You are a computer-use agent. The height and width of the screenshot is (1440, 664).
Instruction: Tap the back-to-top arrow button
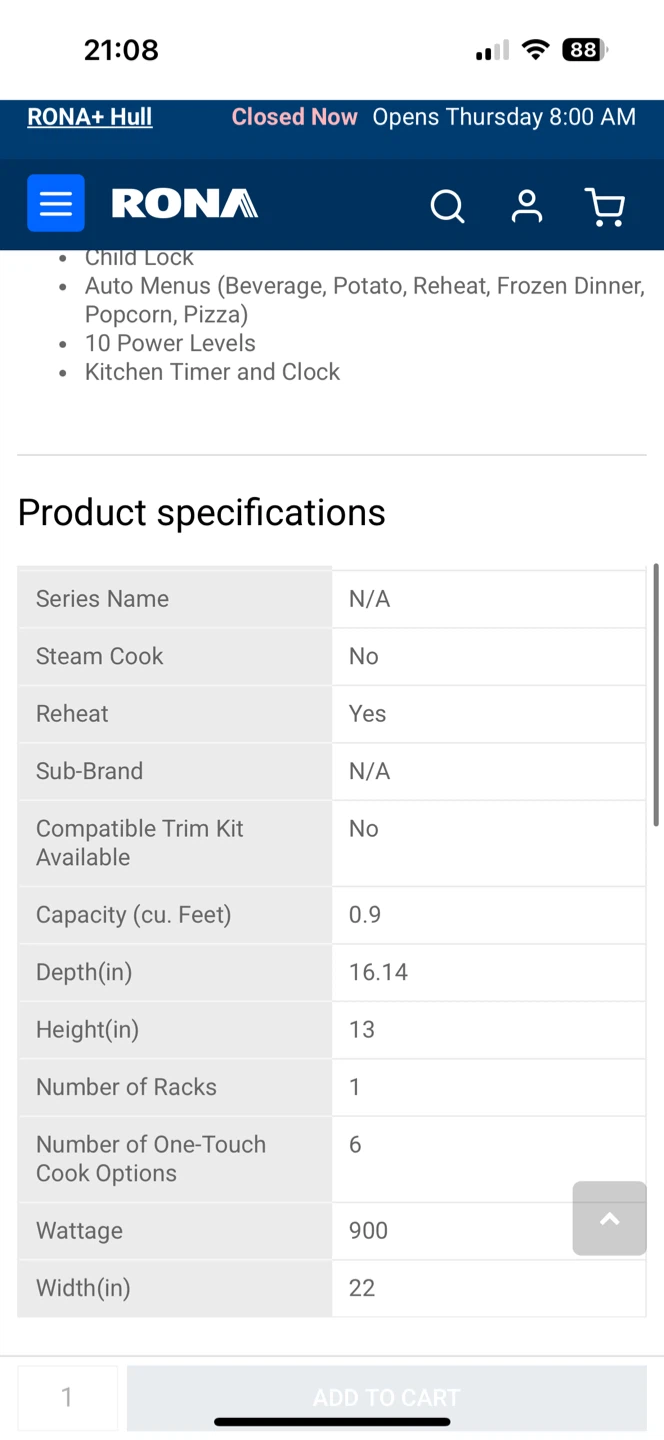coord(610,1218)
